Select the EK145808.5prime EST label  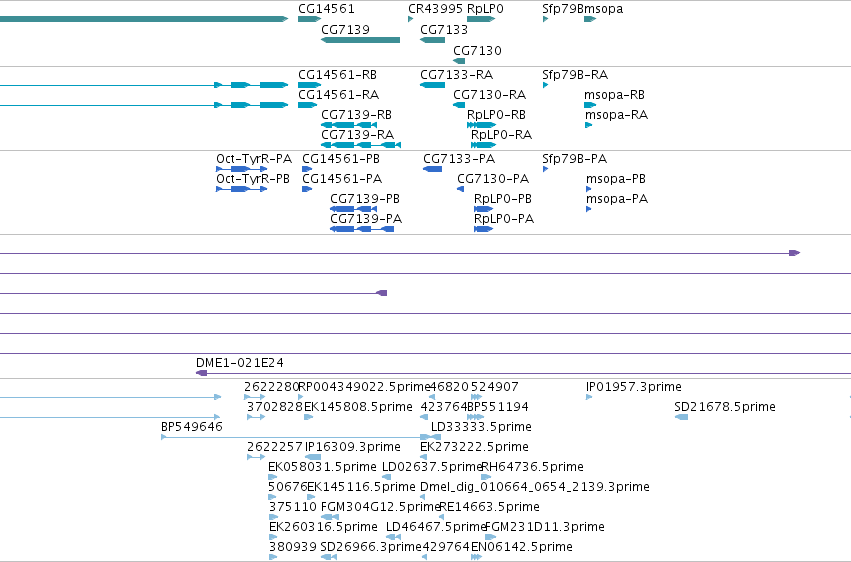(358, 406)
